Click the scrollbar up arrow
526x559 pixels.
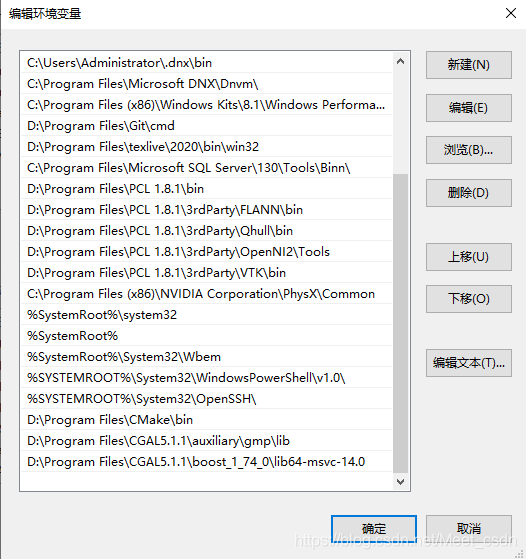[400, 61]
